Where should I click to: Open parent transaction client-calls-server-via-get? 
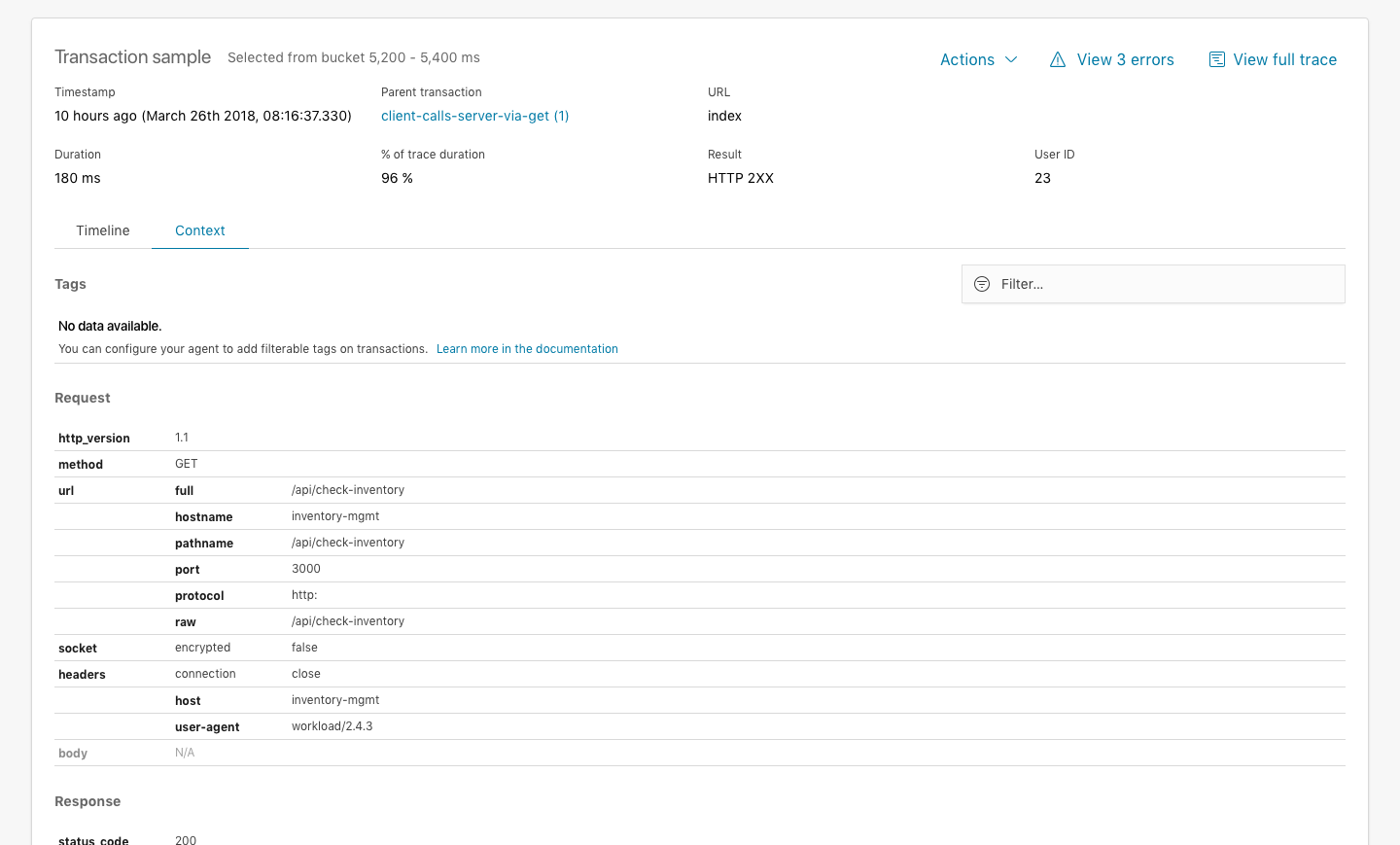(x=474, y=116)
